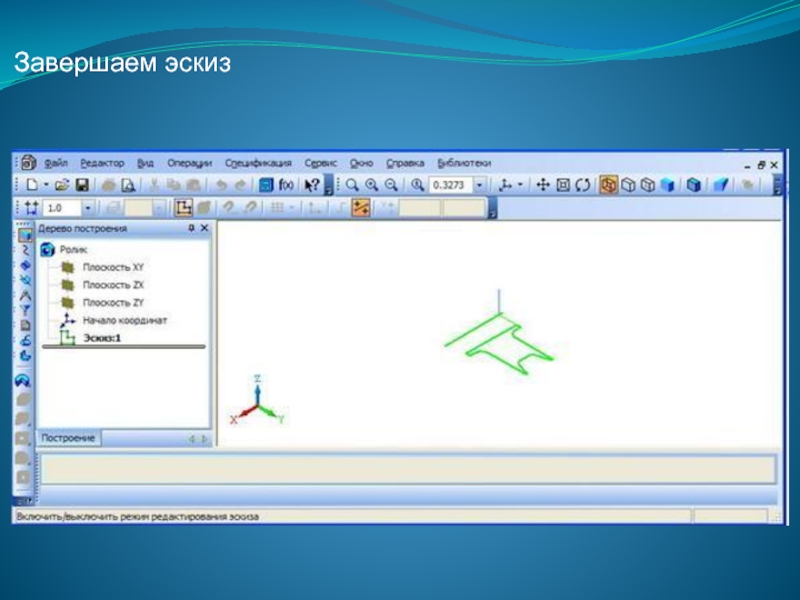The image size is (800, 600).
Task: Select Начало координат in the tree
Action: [x=125, y=320]
